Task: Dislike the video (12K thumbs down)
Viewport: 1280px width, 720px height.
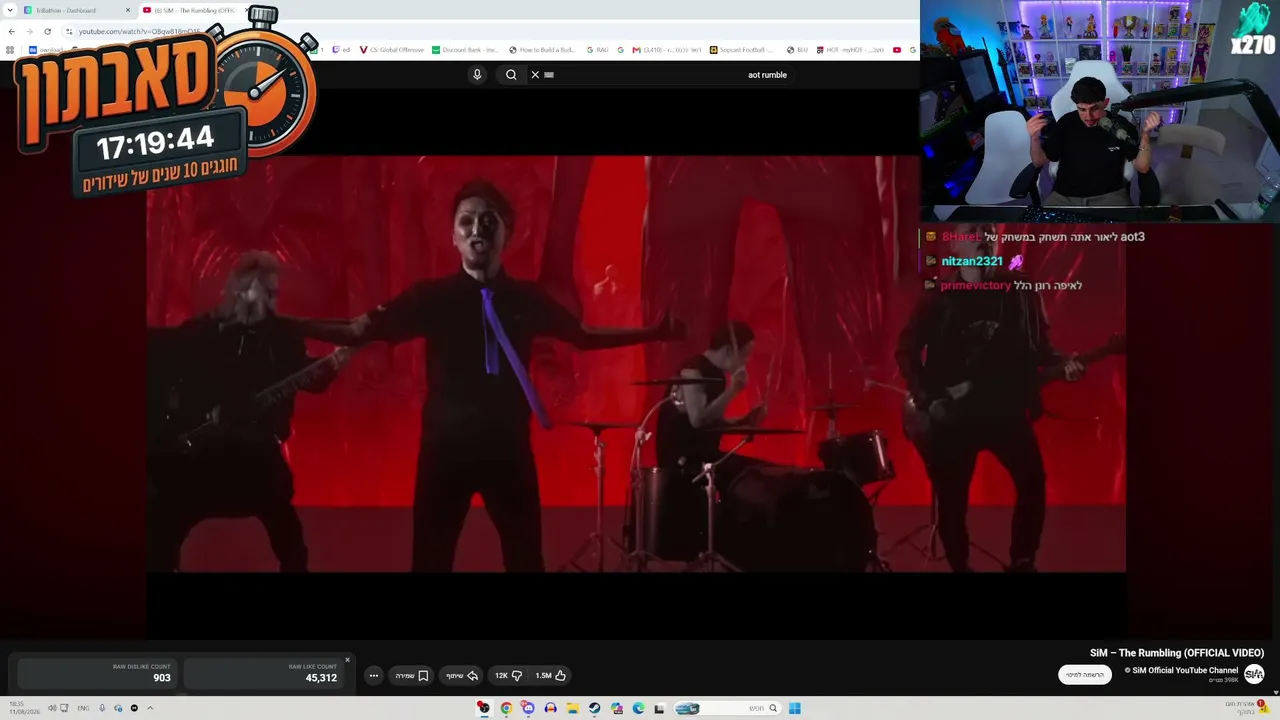Action: pos(509,676)
